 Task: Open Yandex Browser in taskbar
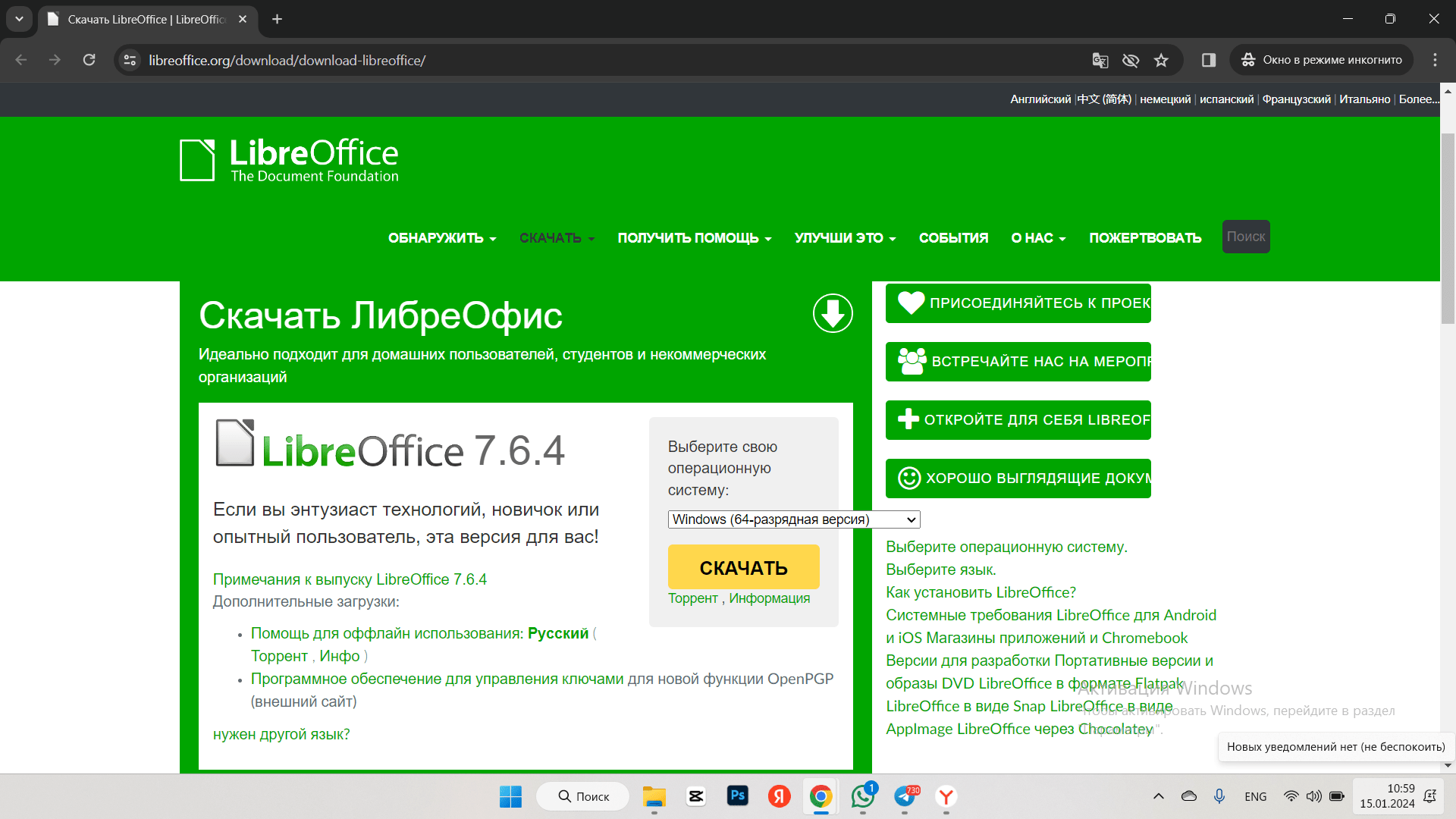[x=946, y=796]
